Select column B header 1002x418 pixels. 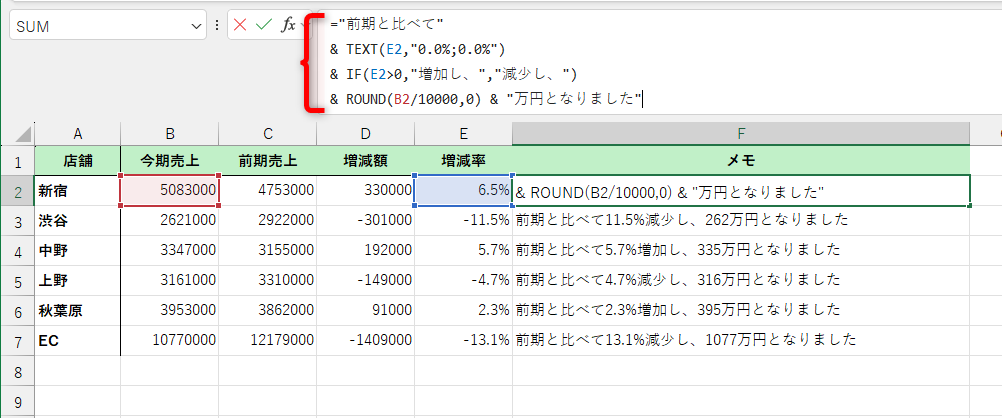pyautogui.click(x=169, y=134)
